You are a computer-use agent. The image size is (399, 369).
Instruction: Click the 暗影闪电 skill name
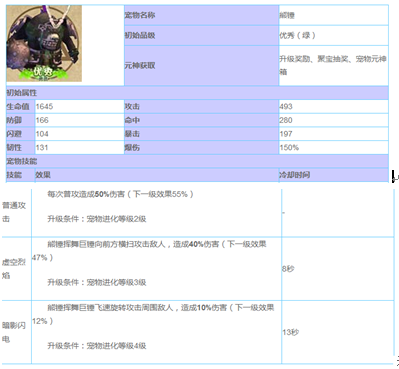coord(14,332)
